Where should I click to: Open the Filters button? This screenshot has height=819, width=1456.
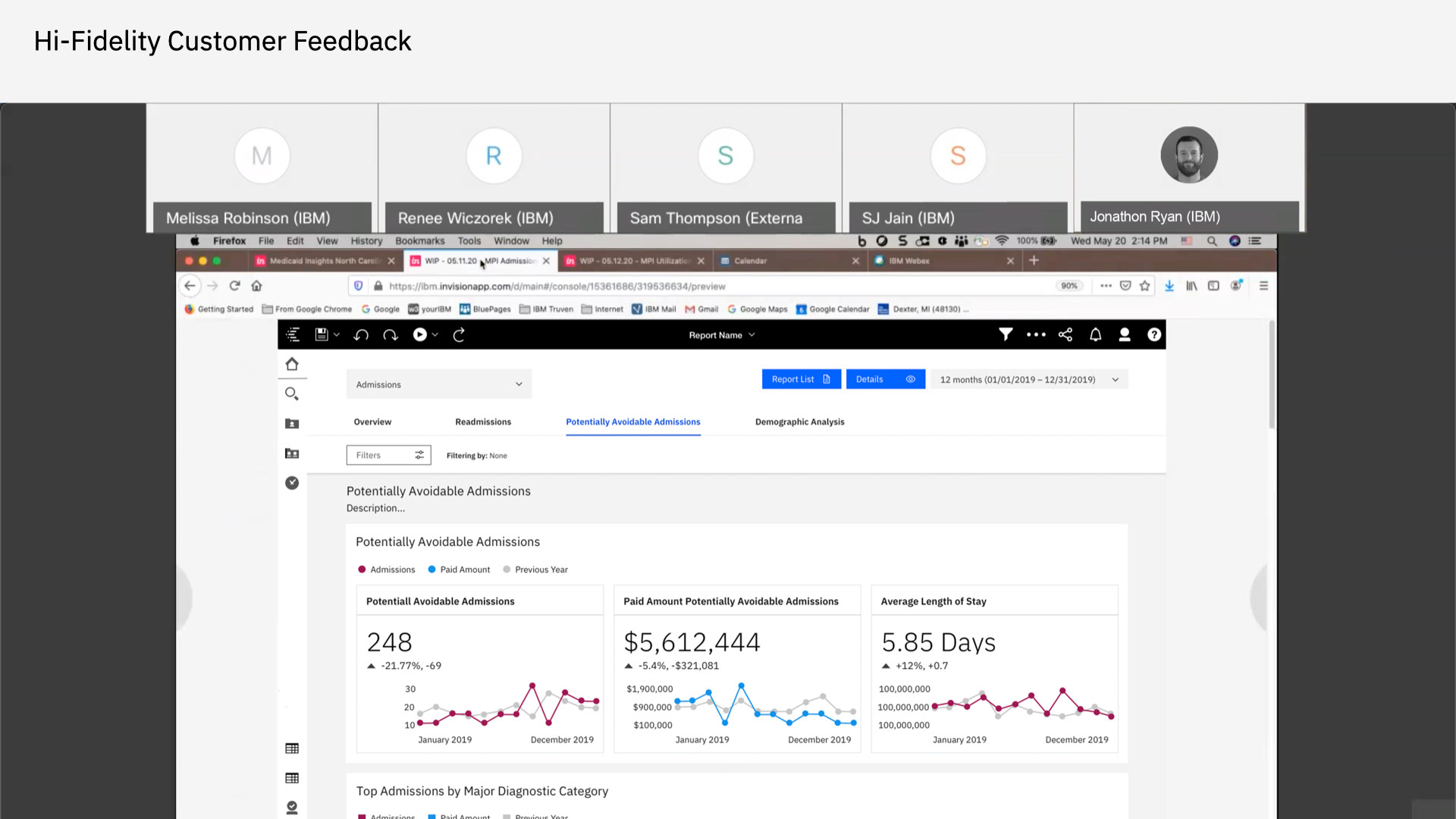pos(389,455)
